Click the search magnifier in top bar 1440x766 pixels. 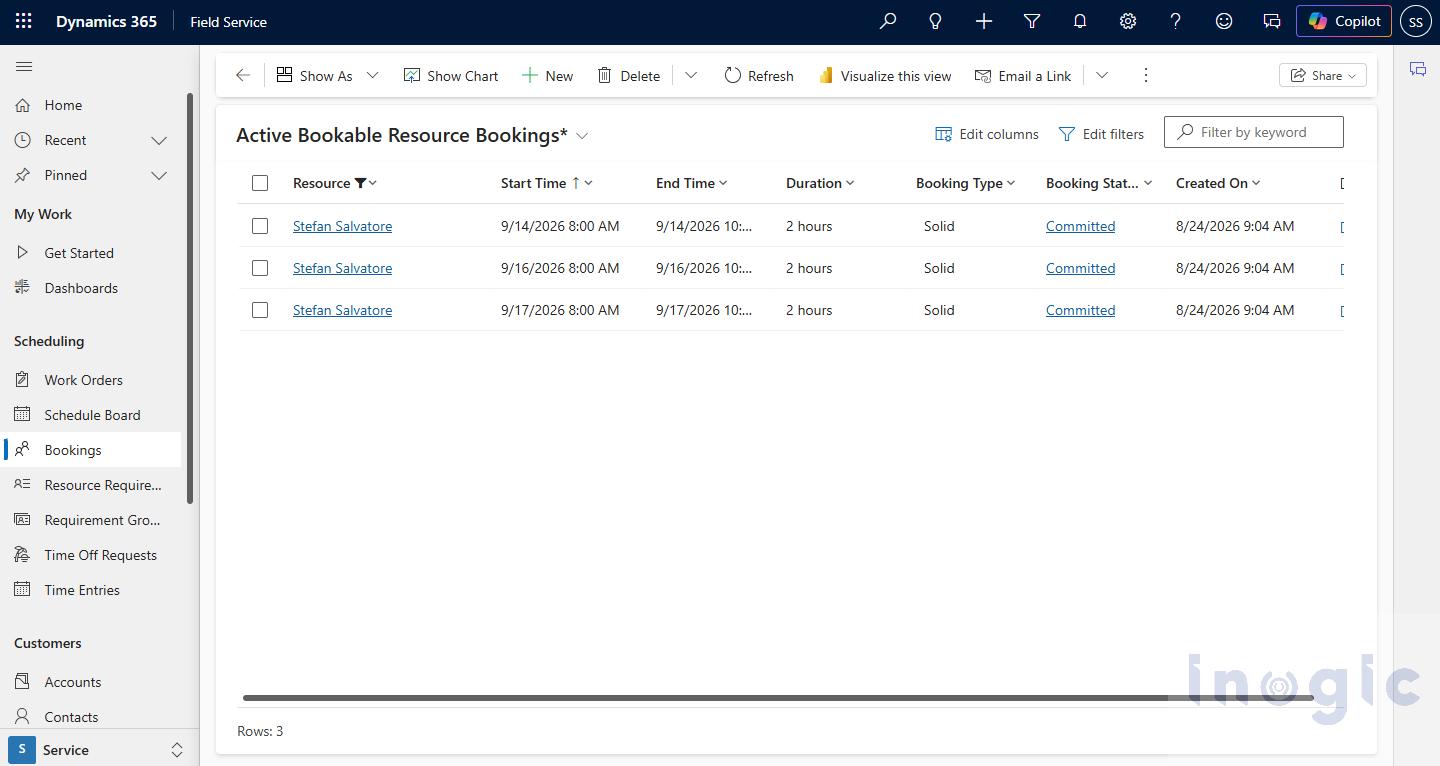pyautogui.click(x=887, y=21)
